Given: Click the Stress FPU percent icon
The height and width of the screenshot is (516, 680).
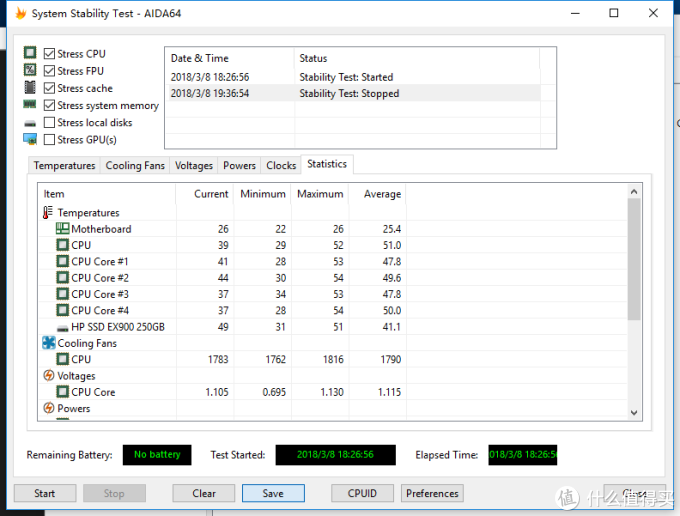Looking at the screenshot, I should 29,70.
